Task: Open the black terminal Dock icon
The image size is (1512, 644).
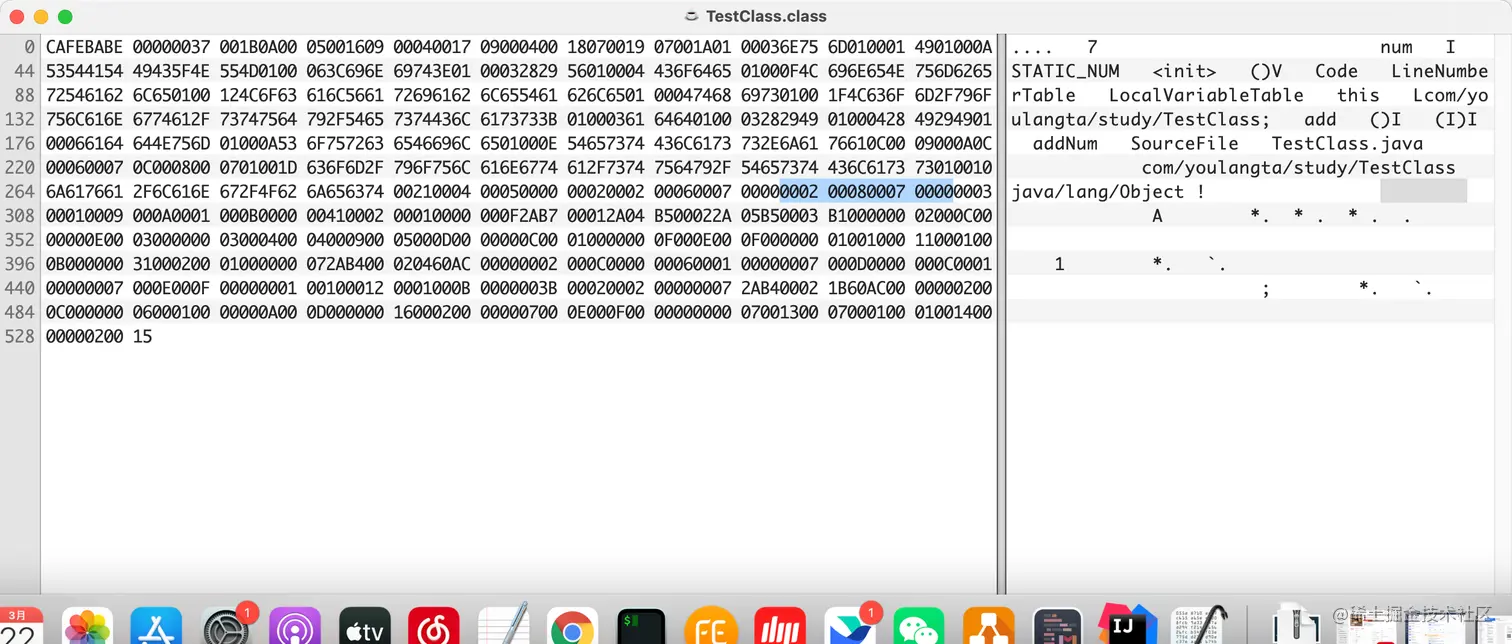Action: [641, 628]
